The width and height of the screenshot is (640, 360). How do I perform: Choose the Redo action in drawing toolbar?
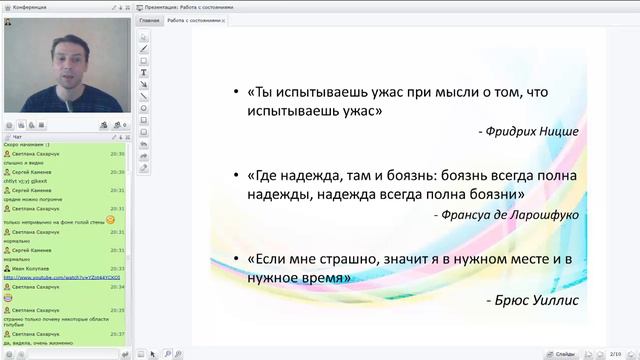tap(144, 156)
